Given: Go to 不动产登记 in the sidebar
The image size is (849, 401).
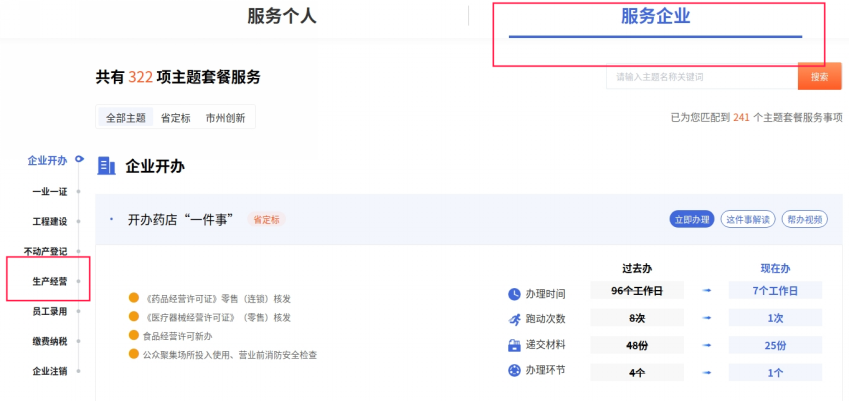Looking at the screenshot, I should tap(45, 251).
